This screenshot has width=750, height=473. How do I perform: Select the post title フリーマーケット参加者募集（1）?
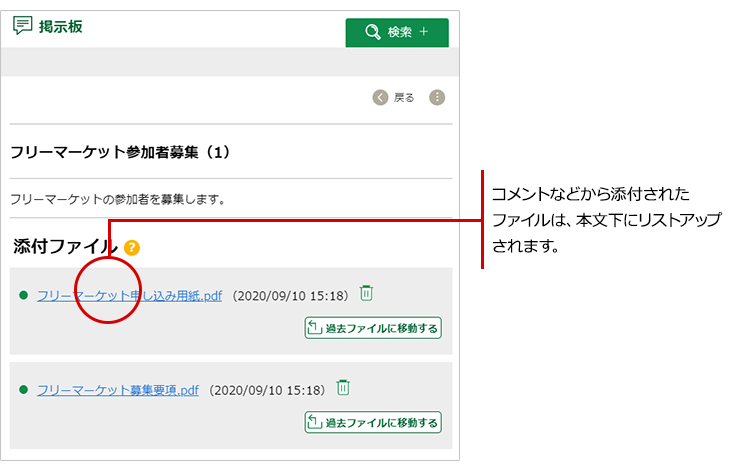click(x=120, y=153)
